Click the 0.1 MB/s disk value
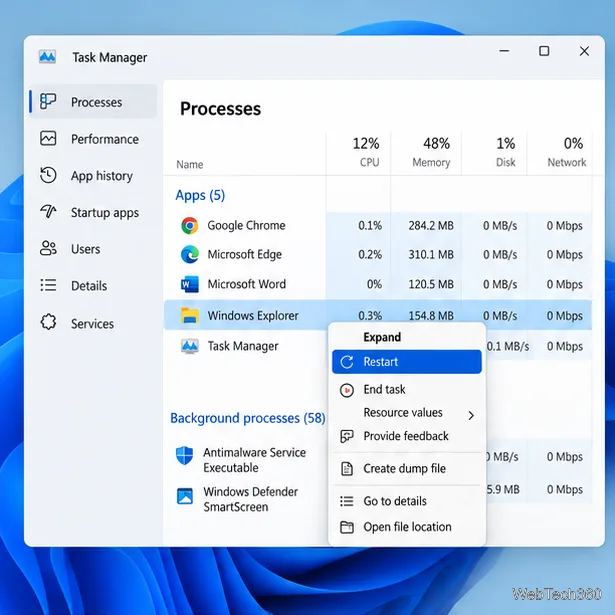The image size is (615, 615). click(508, 346)
